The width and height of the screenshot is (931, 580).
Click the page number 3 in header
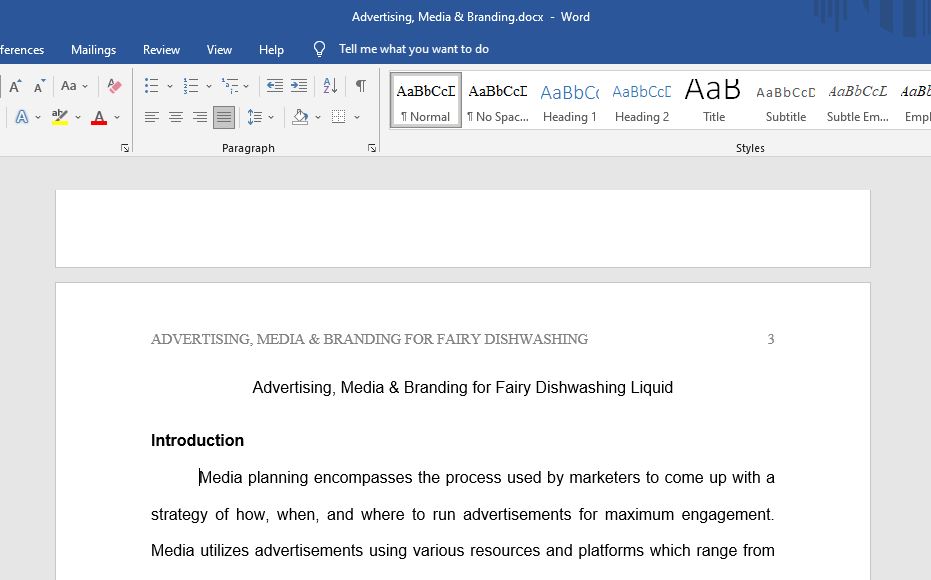[x=771, y=339]
